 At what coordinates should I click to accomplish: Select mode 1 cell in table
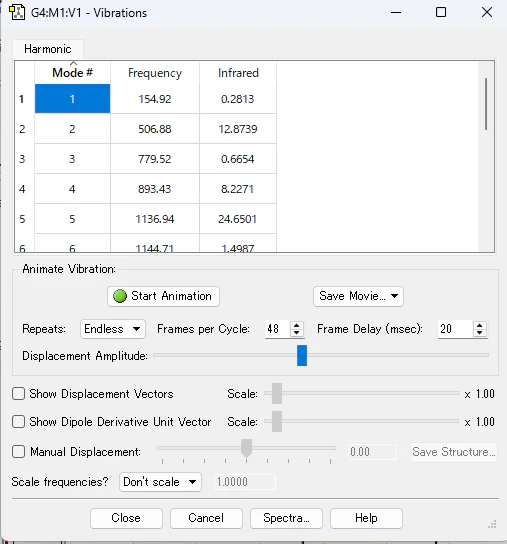click(x=73, y=99)
